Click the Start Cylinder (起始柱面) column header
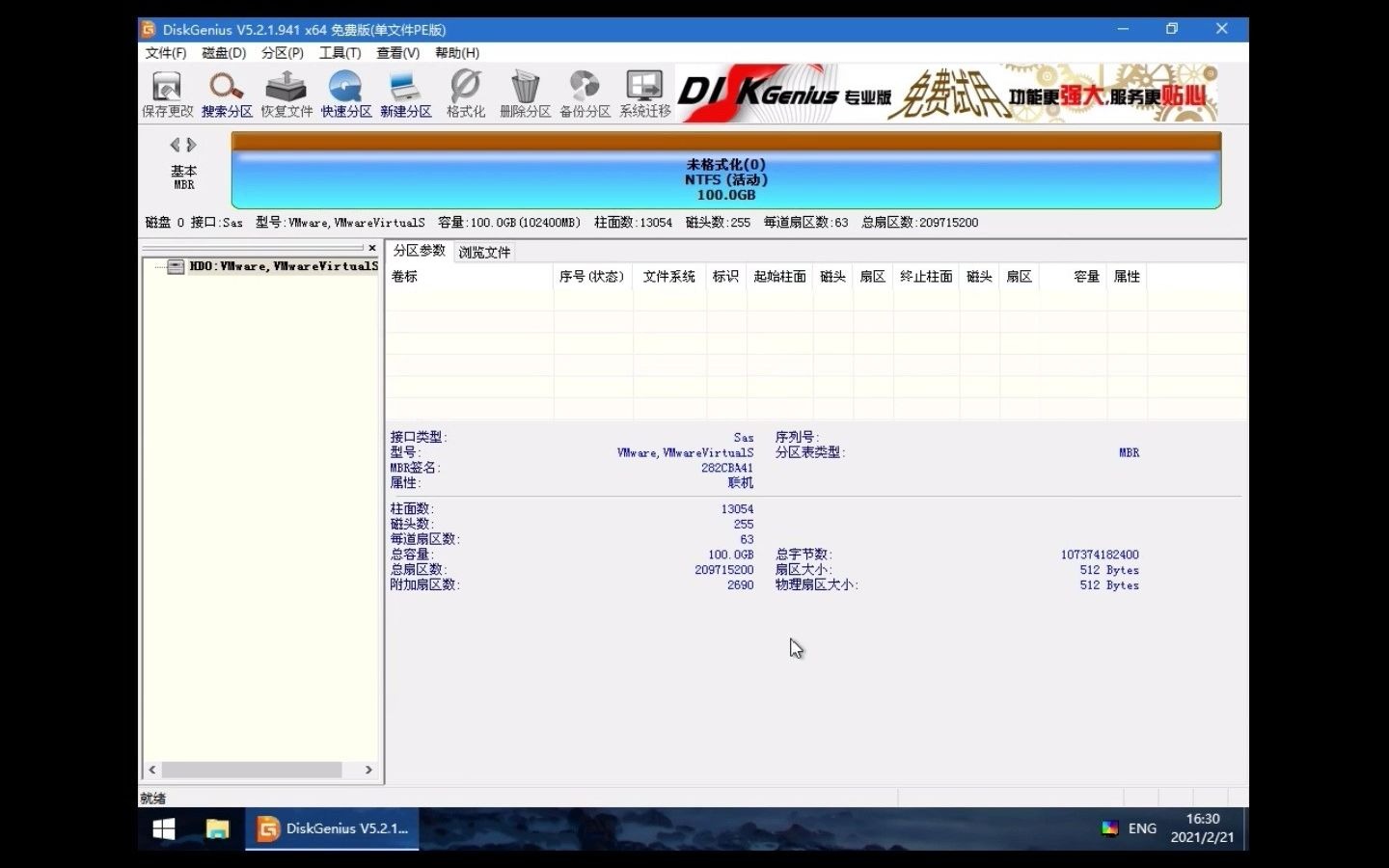 point(779,277)
